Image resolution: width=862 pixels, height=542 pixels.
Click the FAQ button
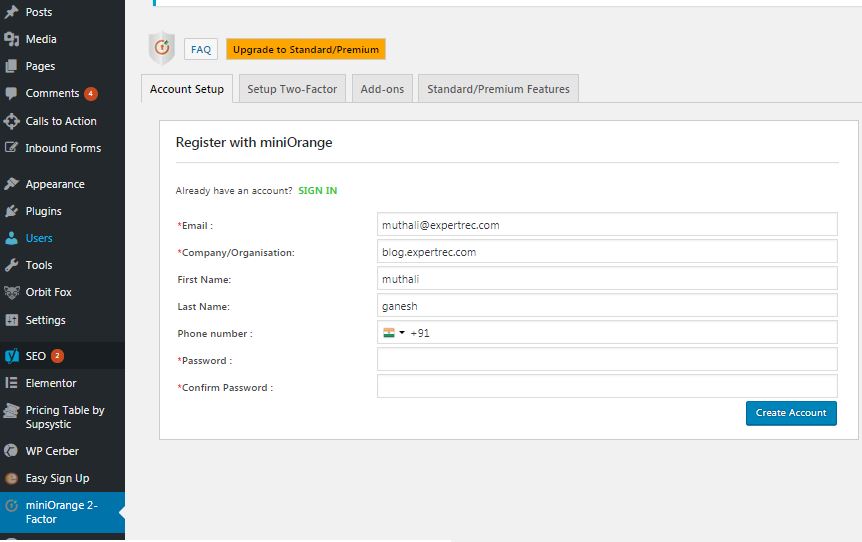click(201, 49)
